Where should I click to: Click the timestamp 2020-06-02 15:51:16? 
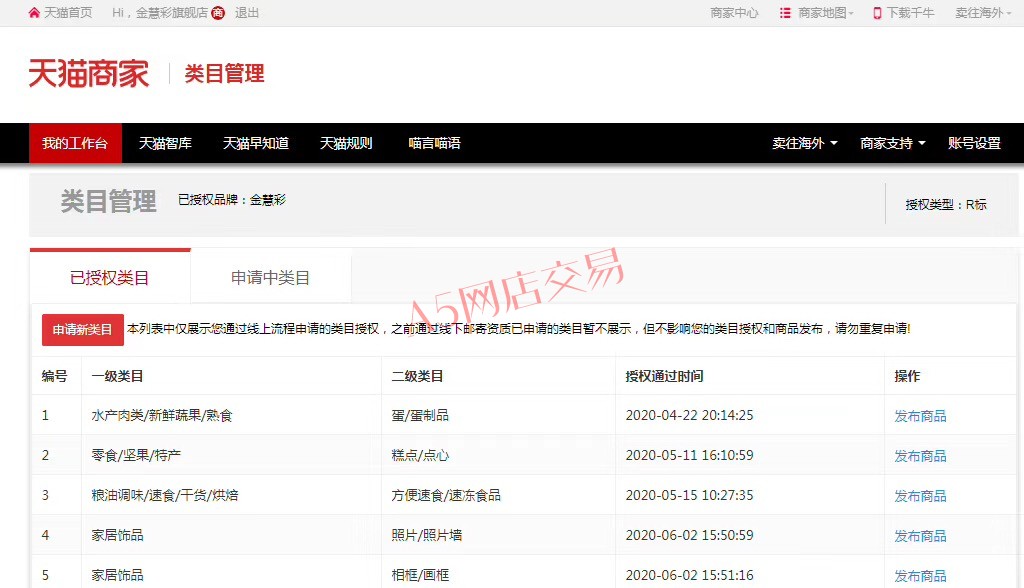pyautogui.click(x=690, y=575)
